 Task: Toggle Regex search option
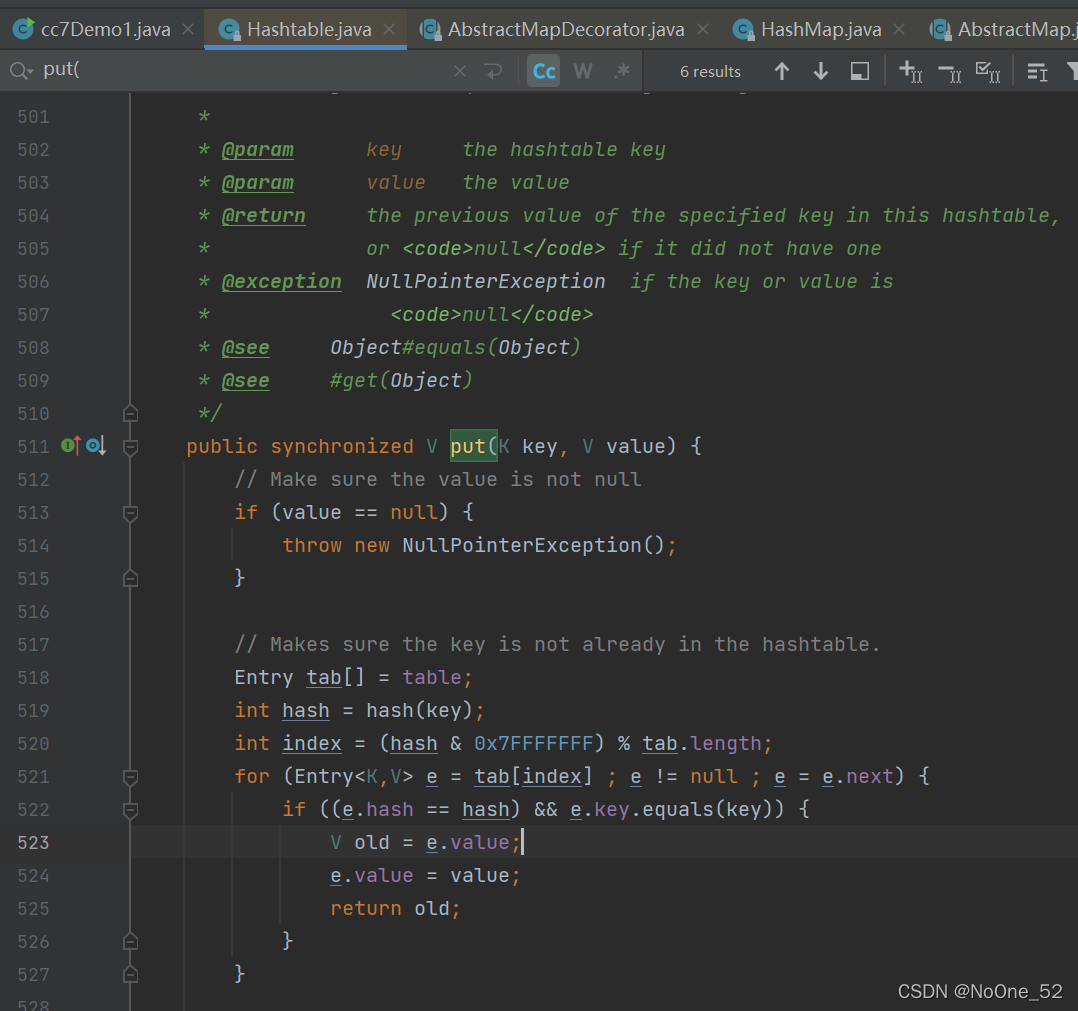622,71
